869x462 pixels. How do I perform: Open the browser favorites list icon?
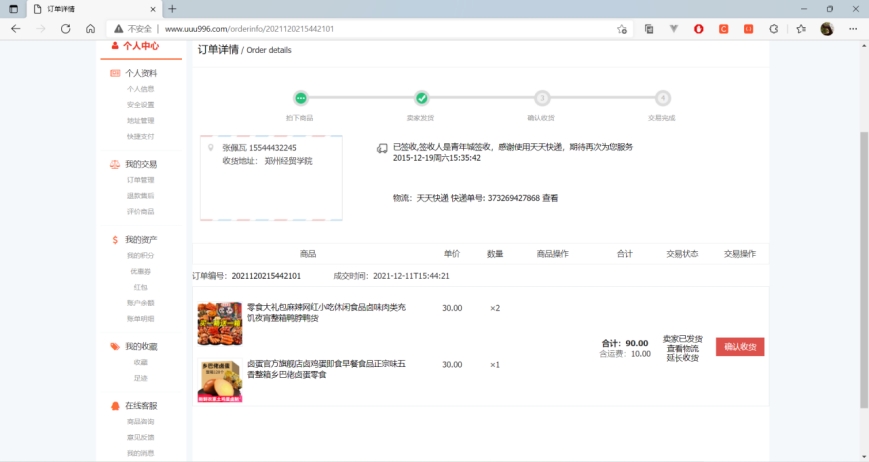click(x=801, y=29)
